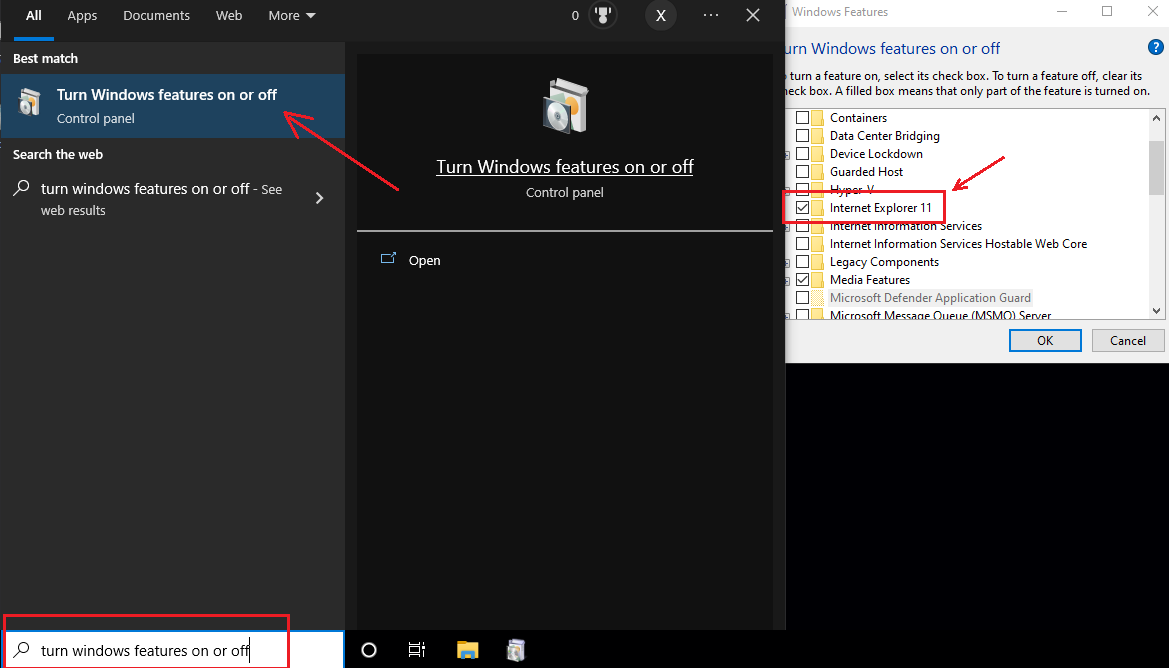Viewport: 1169px width, 668px height.
Task: Click the Control panel icon of the best match
Action: click(29, 103)
